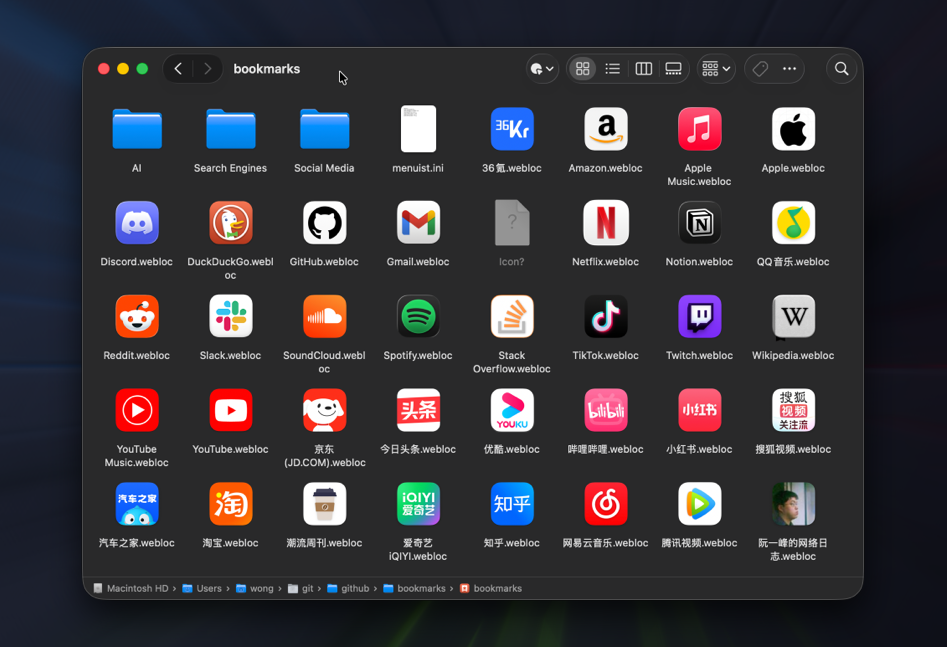The image size is (947, 647).
Task: Switch to list view
Action: click(612, 68)
